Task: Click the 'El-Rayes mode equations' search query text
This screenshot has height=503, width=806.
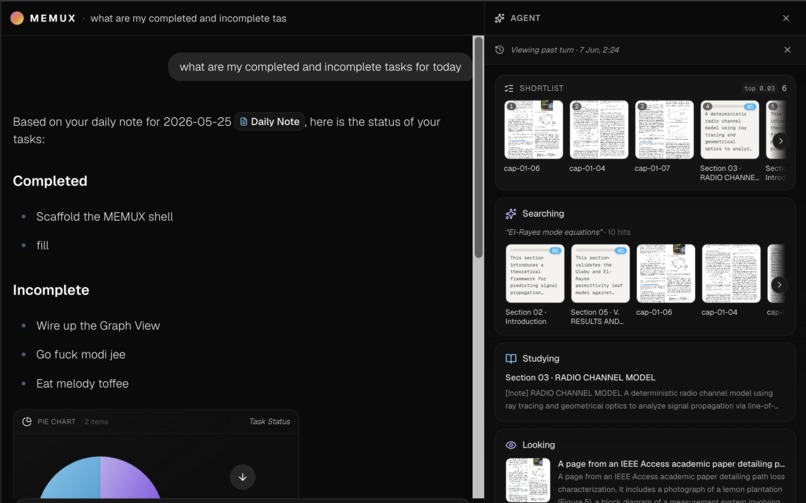Action: (554, 232)
